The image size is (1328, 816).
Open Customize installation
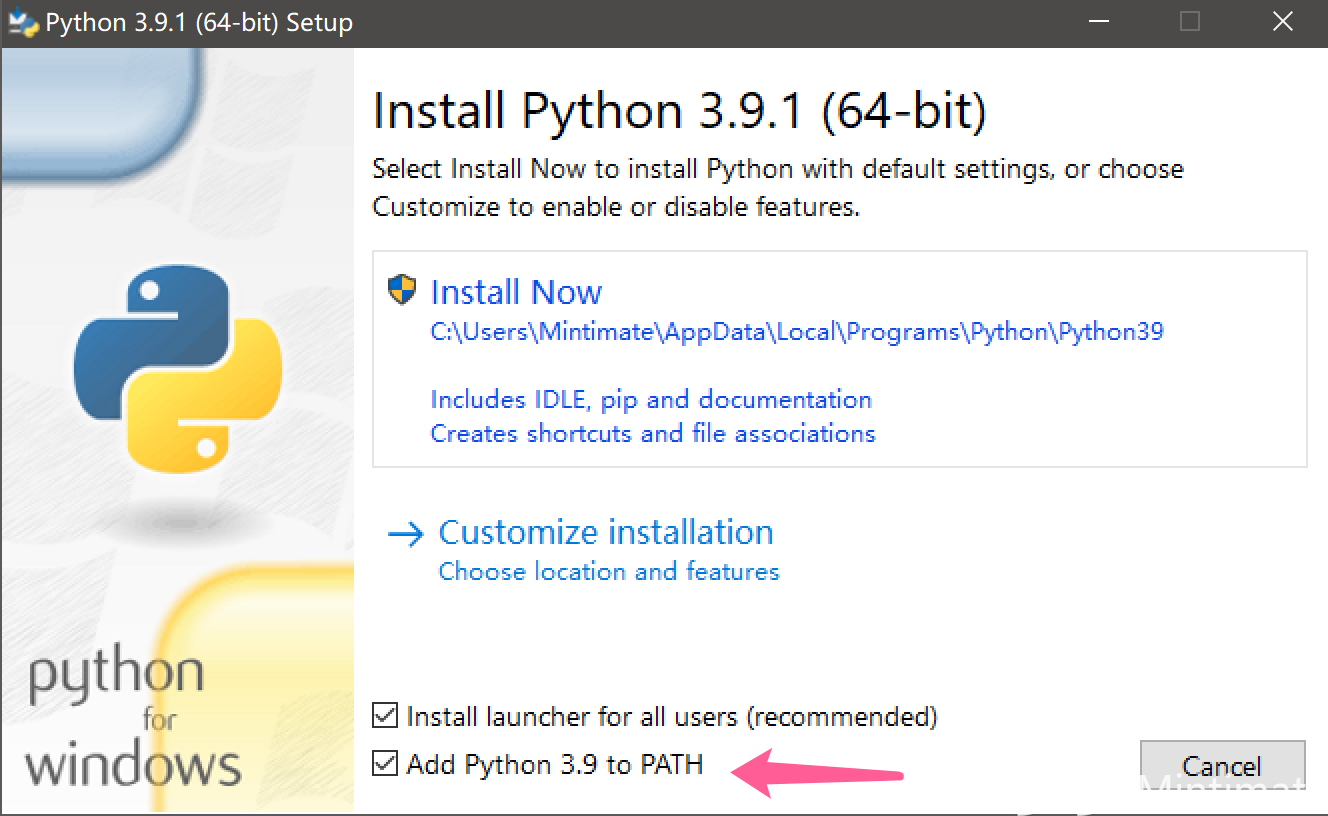click(x=605, y=532)
